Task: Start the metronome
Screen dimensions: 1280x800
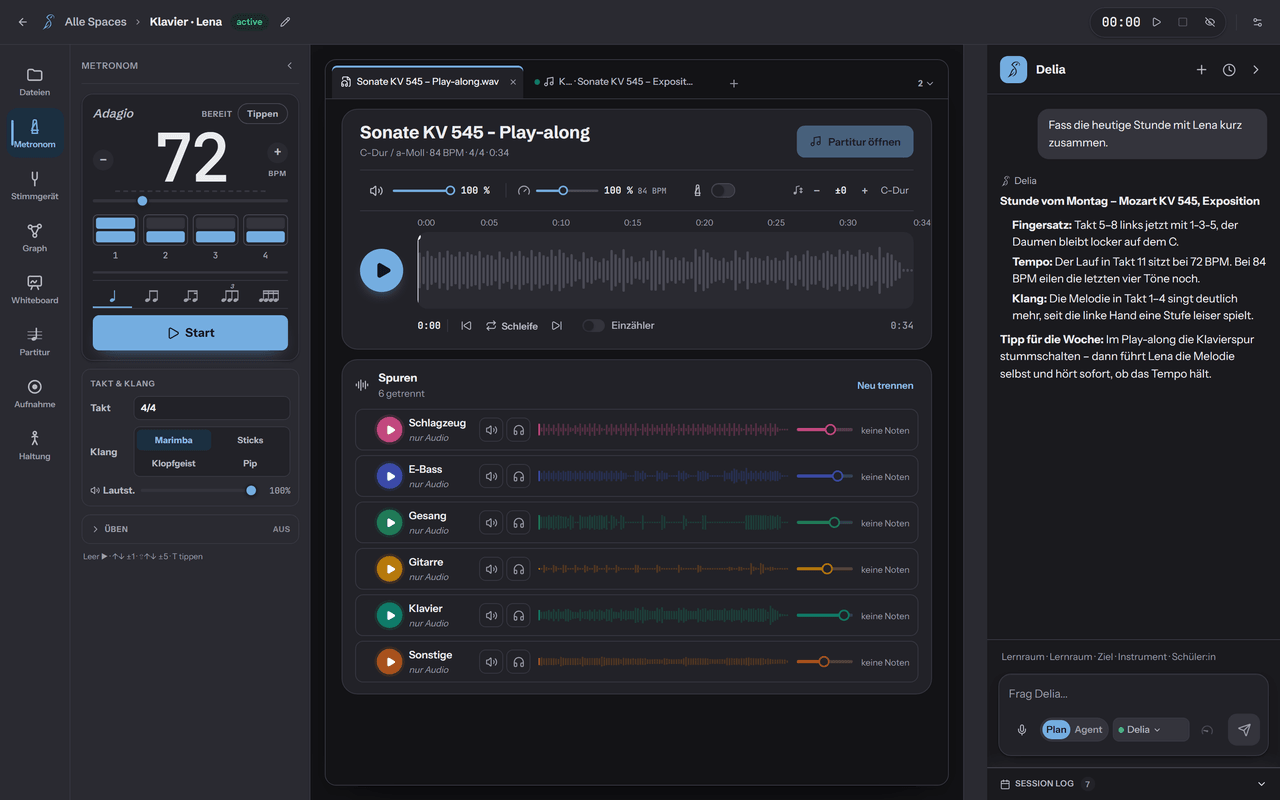Action: tap(190, 333)
